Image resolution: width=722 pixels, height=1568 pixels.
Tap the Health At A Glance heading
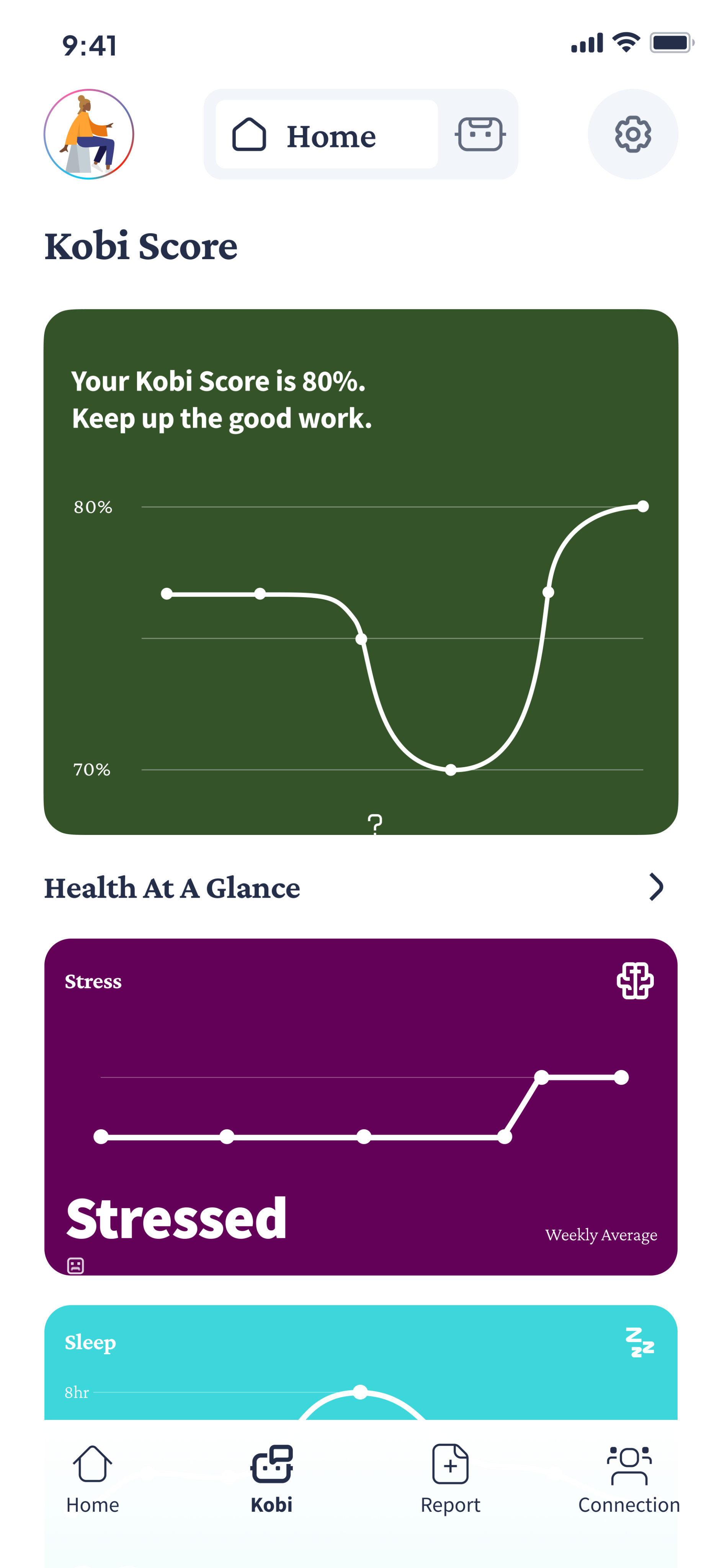[x=172, y=887]
